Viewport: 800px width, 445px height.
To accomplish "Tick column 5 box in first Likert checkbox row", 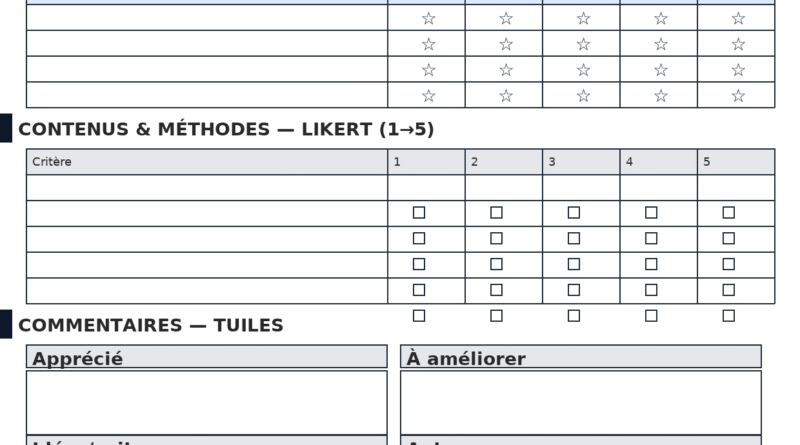I will coord(729,213).
